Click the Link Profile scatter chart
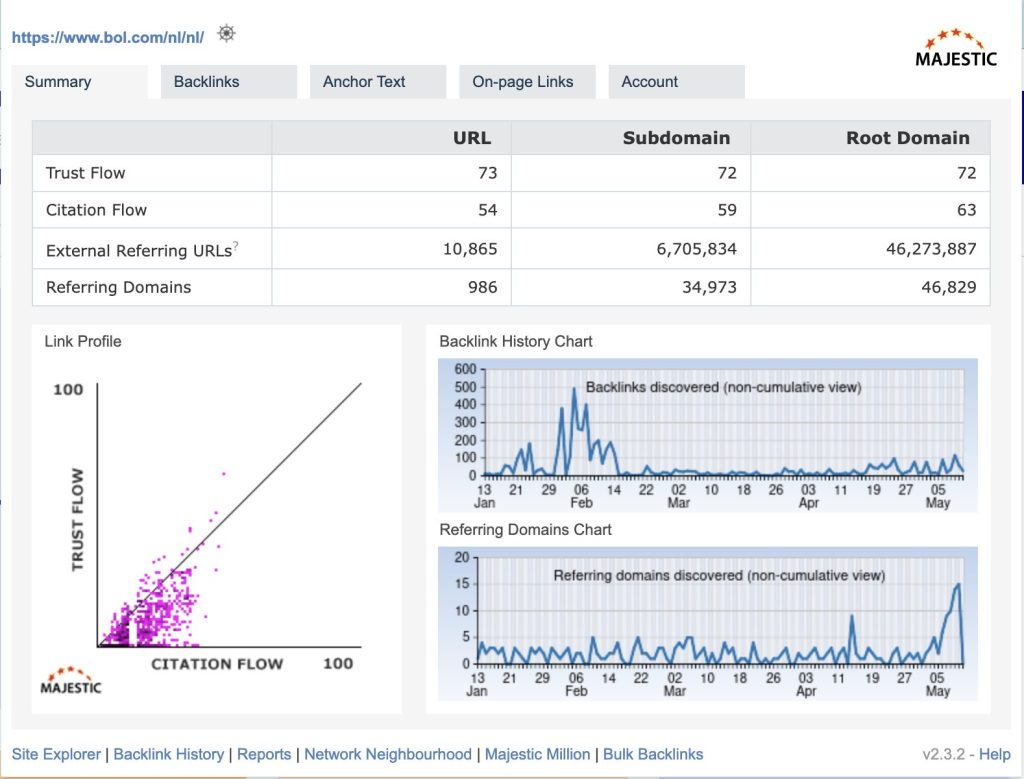The width and height of the screenshot is (1024, 779). [x=216, y=527]
